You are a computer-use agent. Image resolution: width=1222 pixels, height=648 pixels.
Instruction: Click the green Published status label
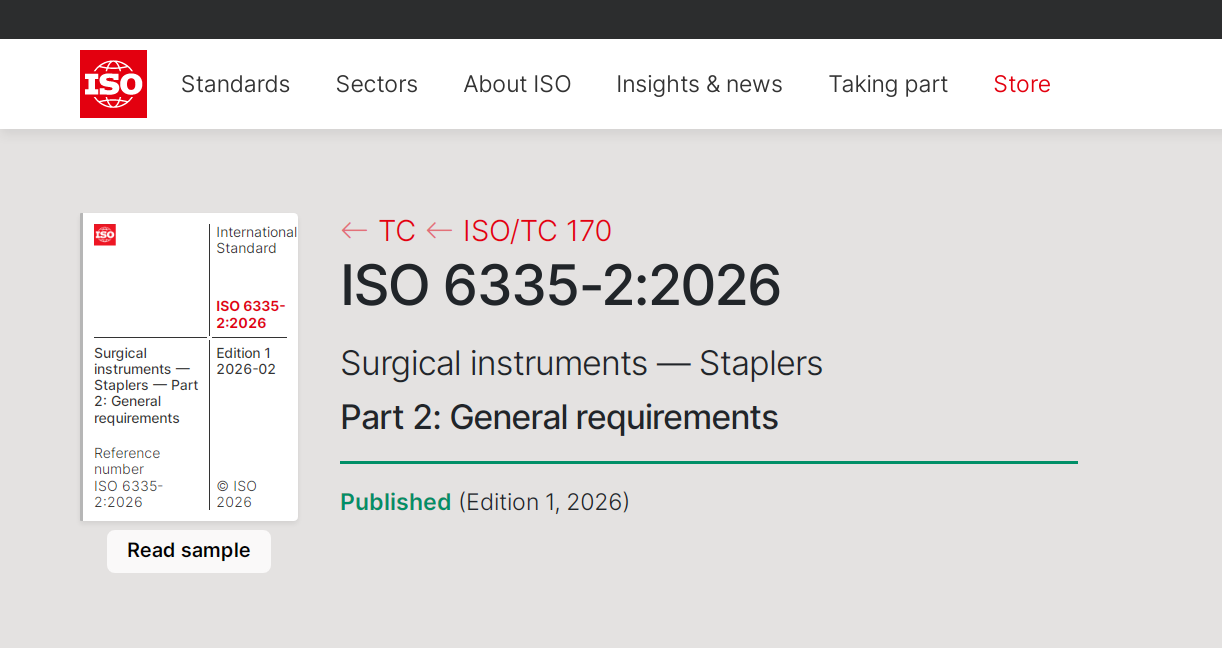pos(395,502)
